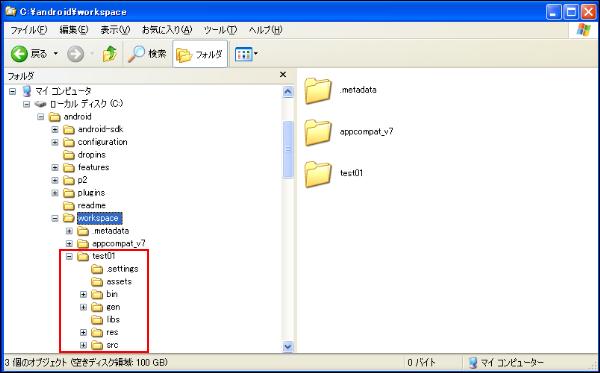Expand .metadata node in tree

pos(69,231)
